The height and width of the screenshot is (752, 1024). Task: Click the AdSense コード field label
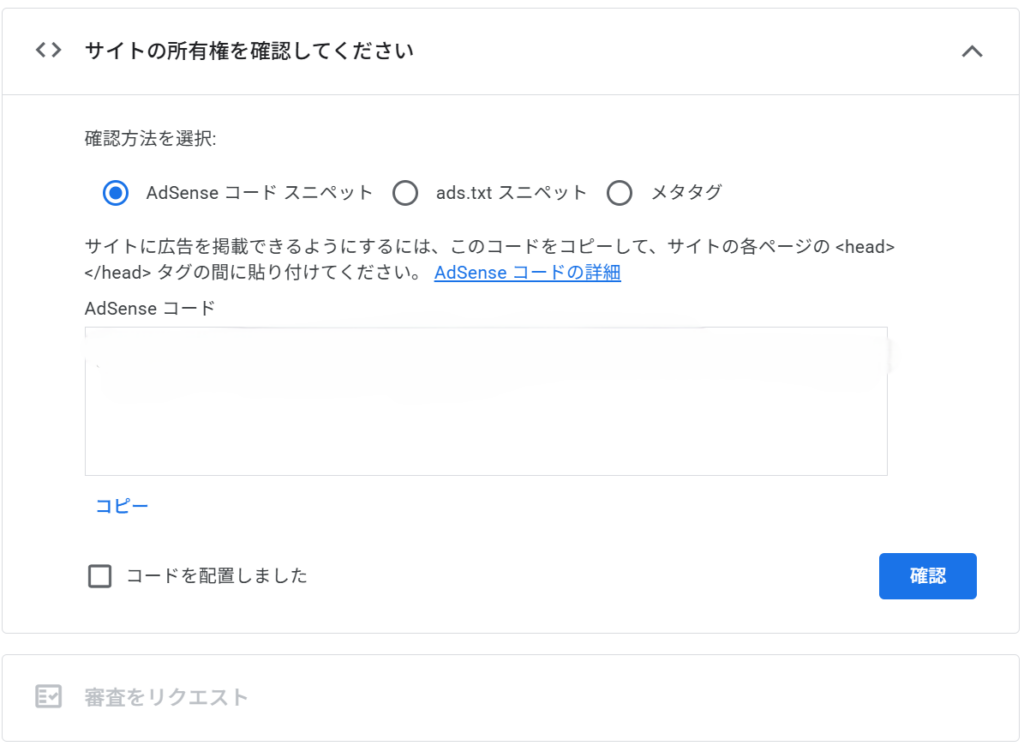tap(149, 308)
